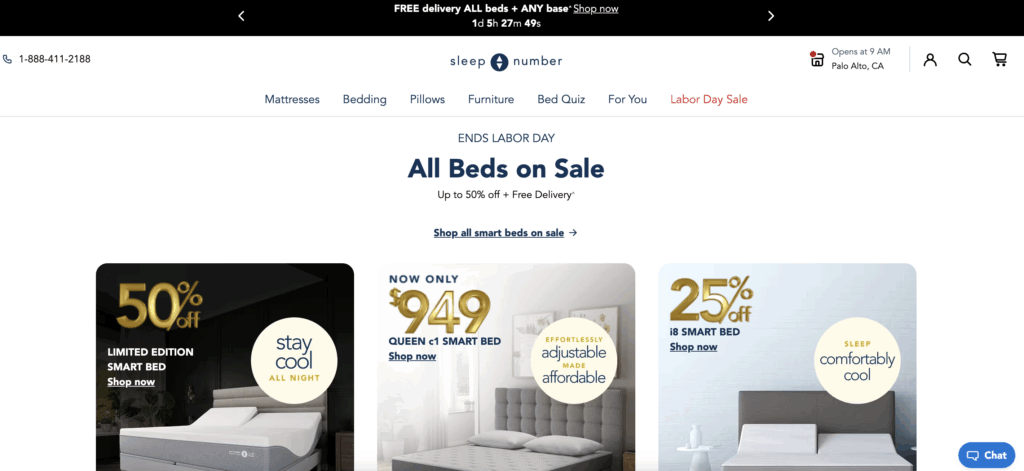Open the 25% off i8 Smart Bed card
Screen dimensions: 1024x471
787,366
